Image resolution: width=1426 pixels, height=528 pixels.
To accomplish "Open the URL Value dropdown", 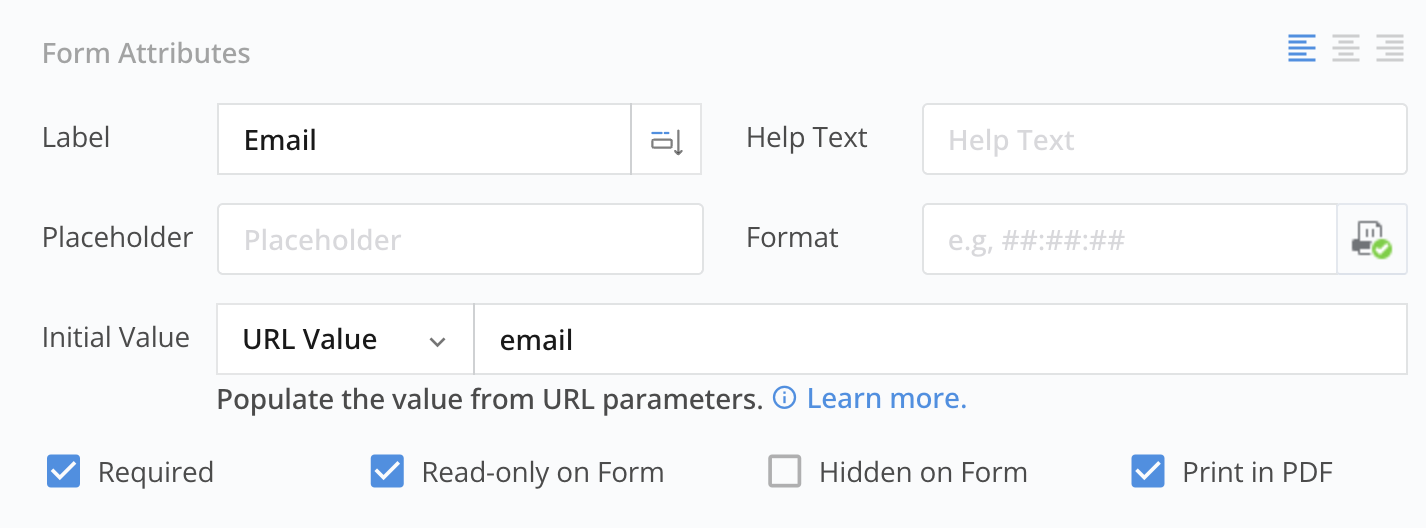I will tap(344, 340).
